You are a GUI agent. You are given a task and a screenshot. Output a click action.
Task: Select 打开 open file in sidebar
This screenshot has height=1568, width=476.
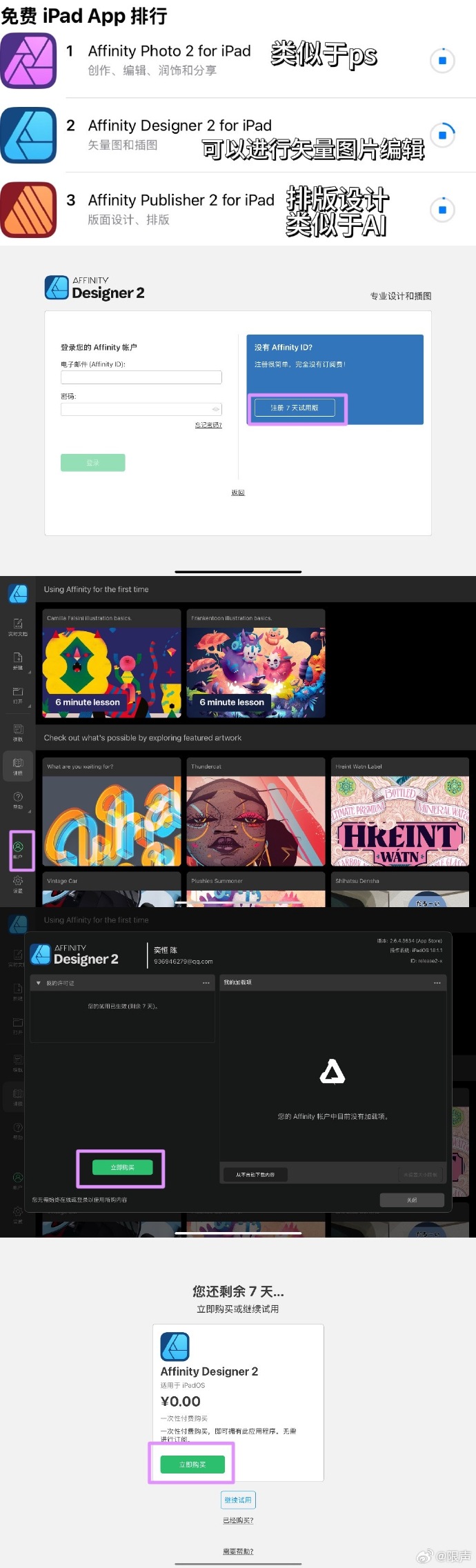click(18, 695)
